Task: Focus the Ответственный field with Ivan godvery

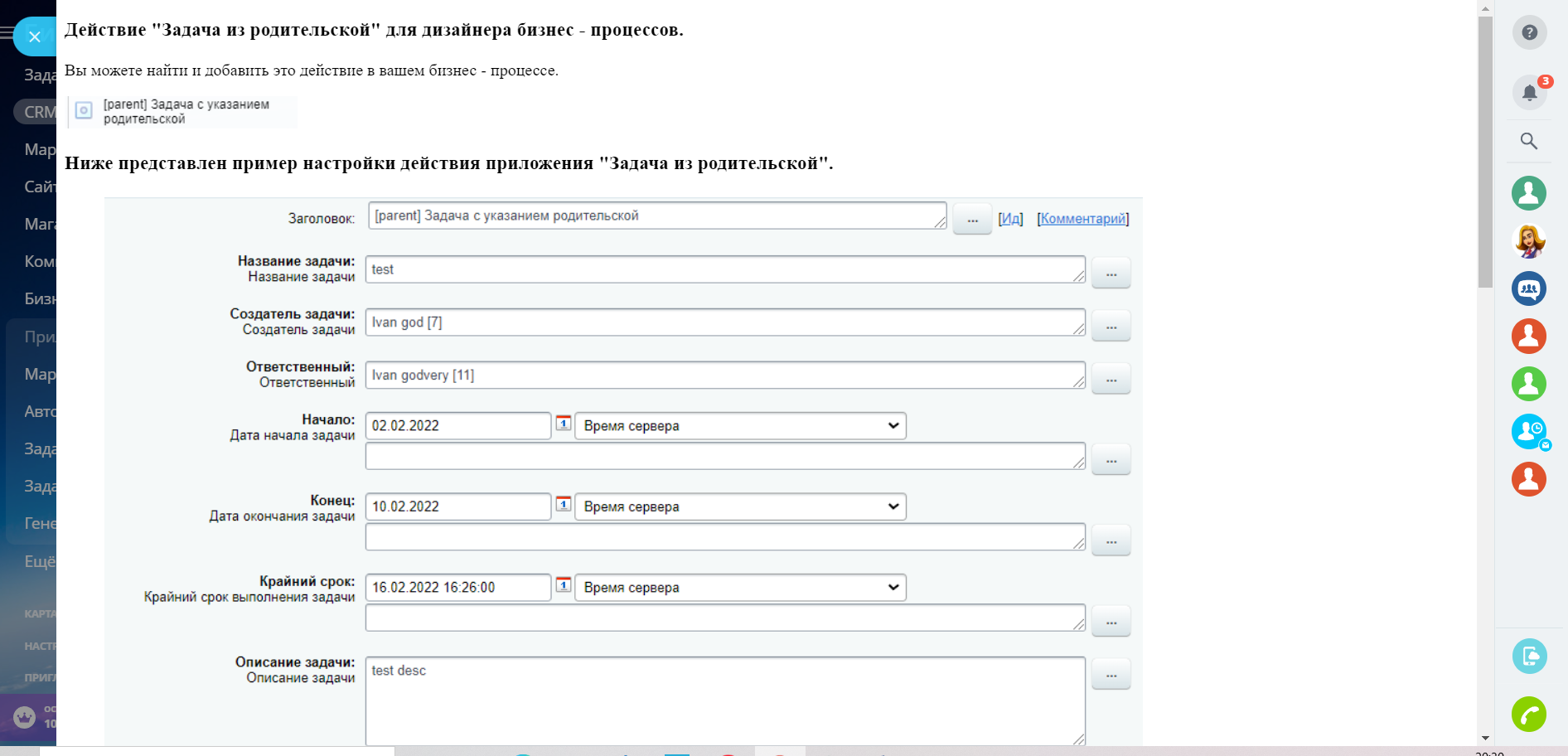Action: pos(725,375)
